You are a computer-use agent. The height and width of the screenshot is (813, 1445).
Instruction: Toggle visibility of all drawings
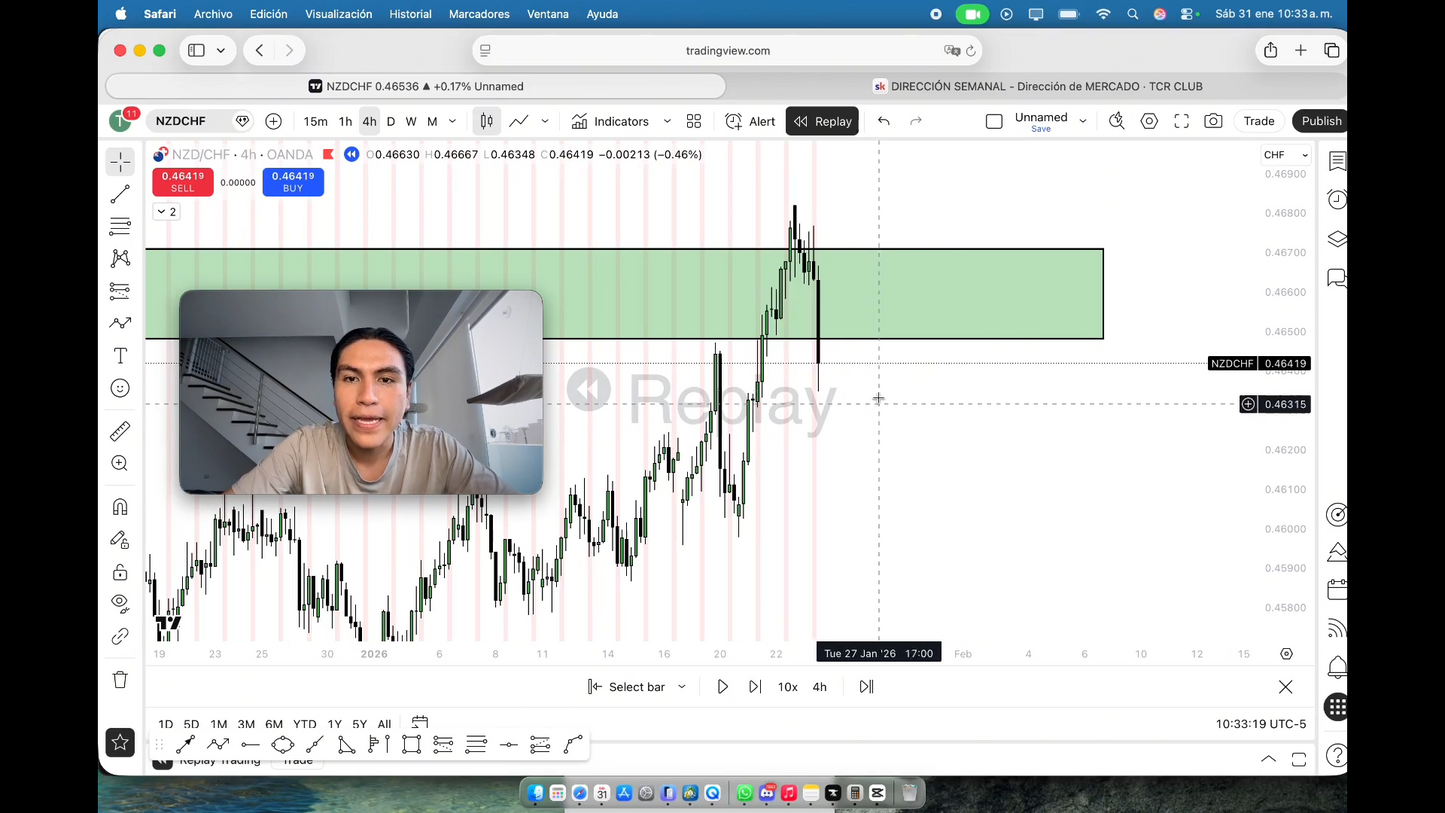[x=120, y=603]
